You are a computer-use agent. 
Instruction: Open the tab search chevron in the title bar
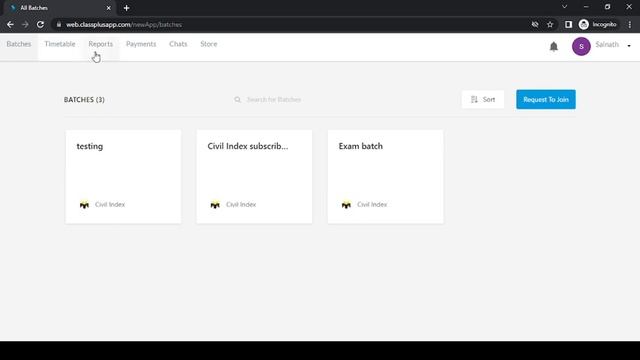[564, 7]
